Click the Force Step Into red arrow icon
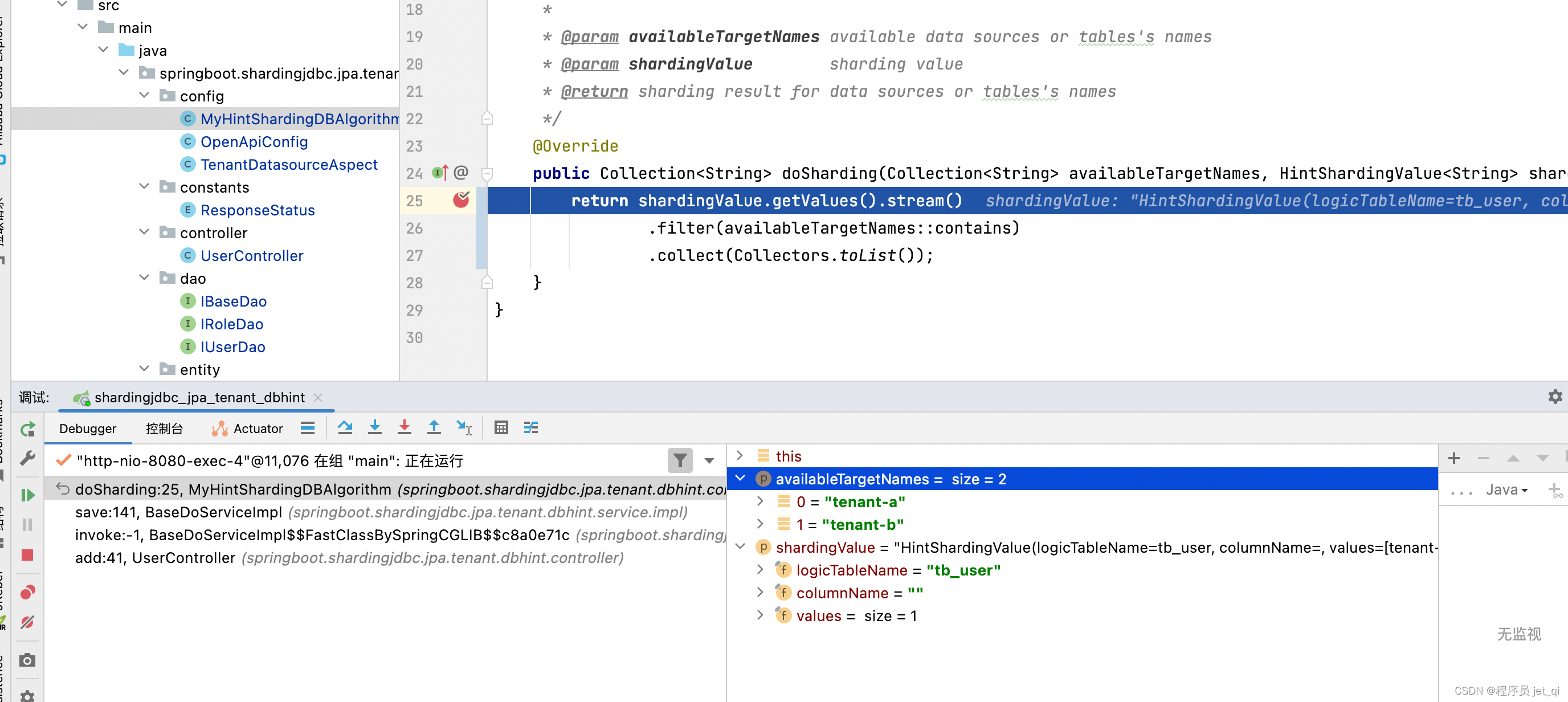Screen dimensions: 1568x702 tap(404, 427)
